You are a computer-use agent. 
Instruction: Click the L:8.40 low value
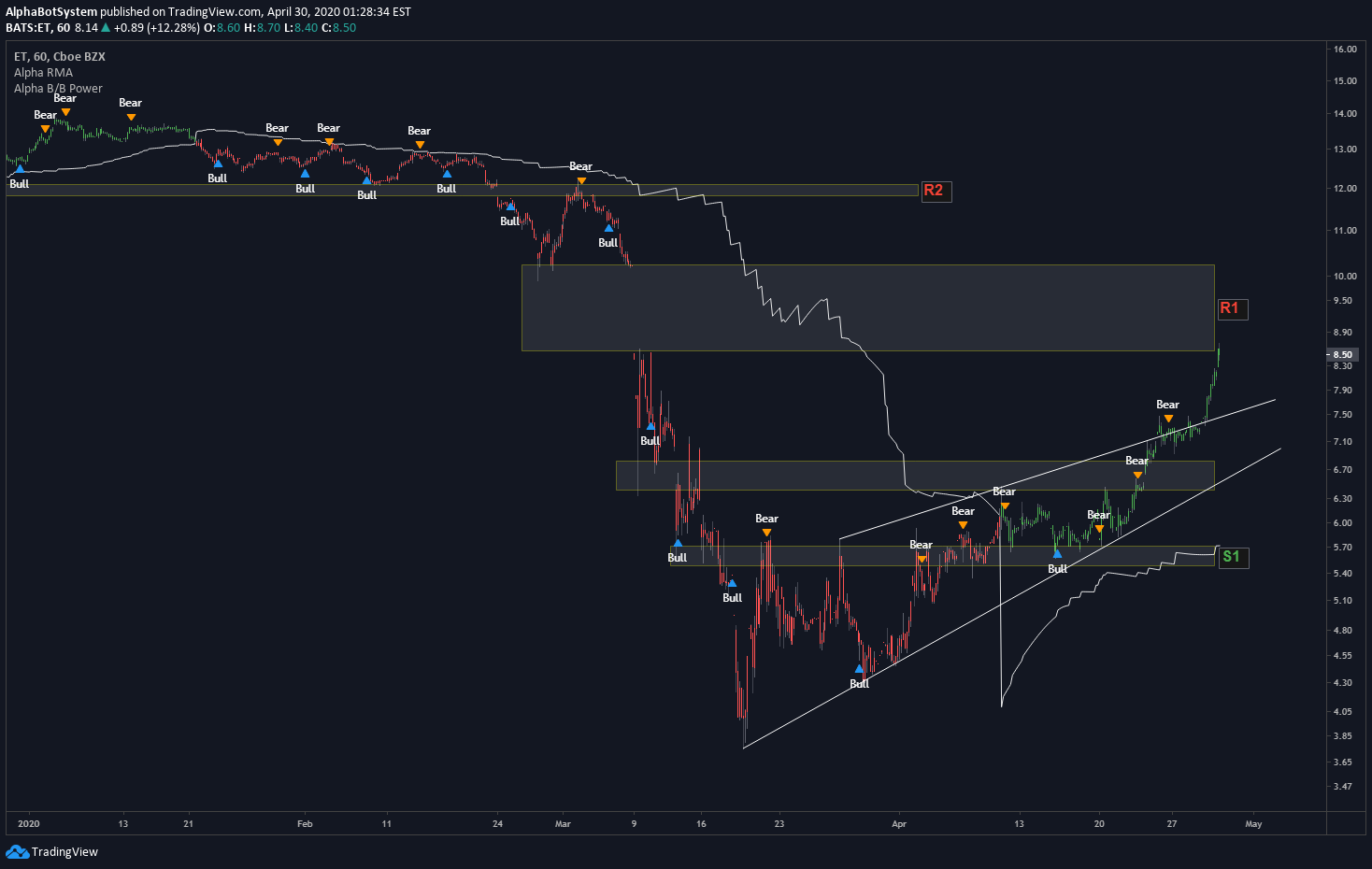point(301,28)
